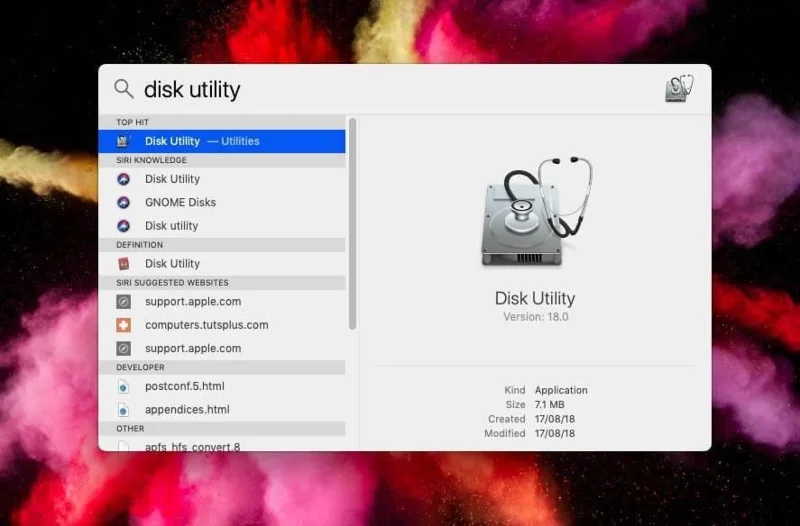
Task: Click the Modified date 17/08/18
Action: (555, 433)
